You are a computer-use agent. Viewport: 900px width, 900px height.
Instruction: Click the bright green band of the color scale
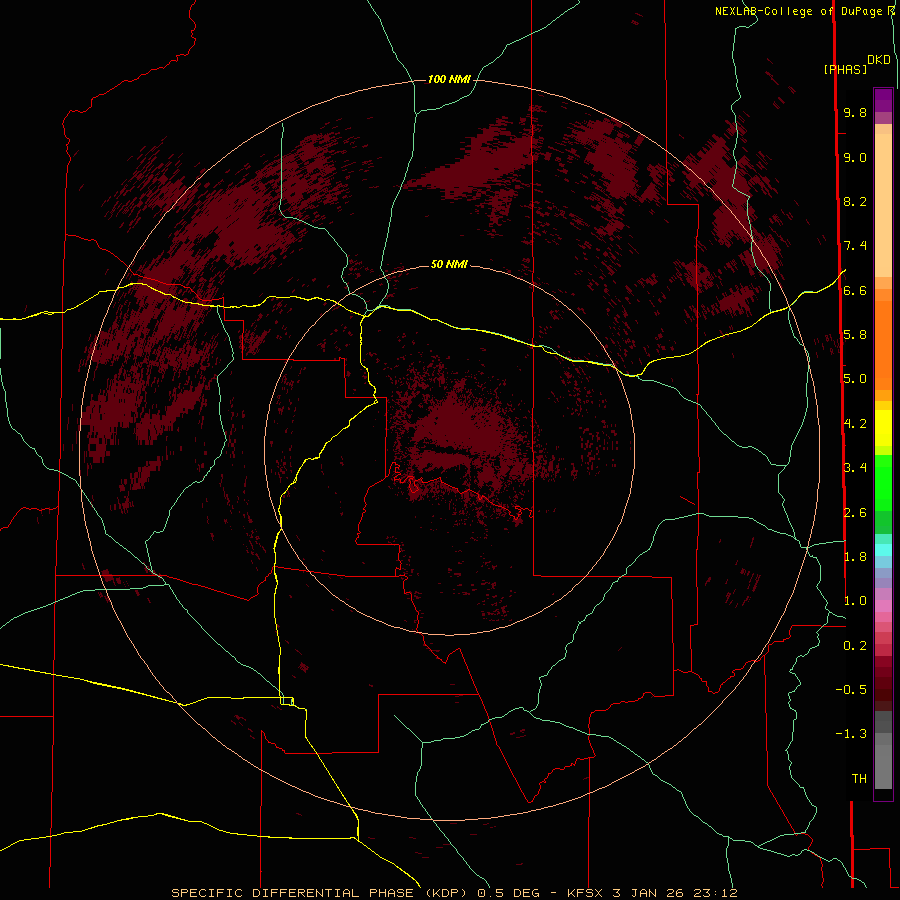(x=883, y=483)
